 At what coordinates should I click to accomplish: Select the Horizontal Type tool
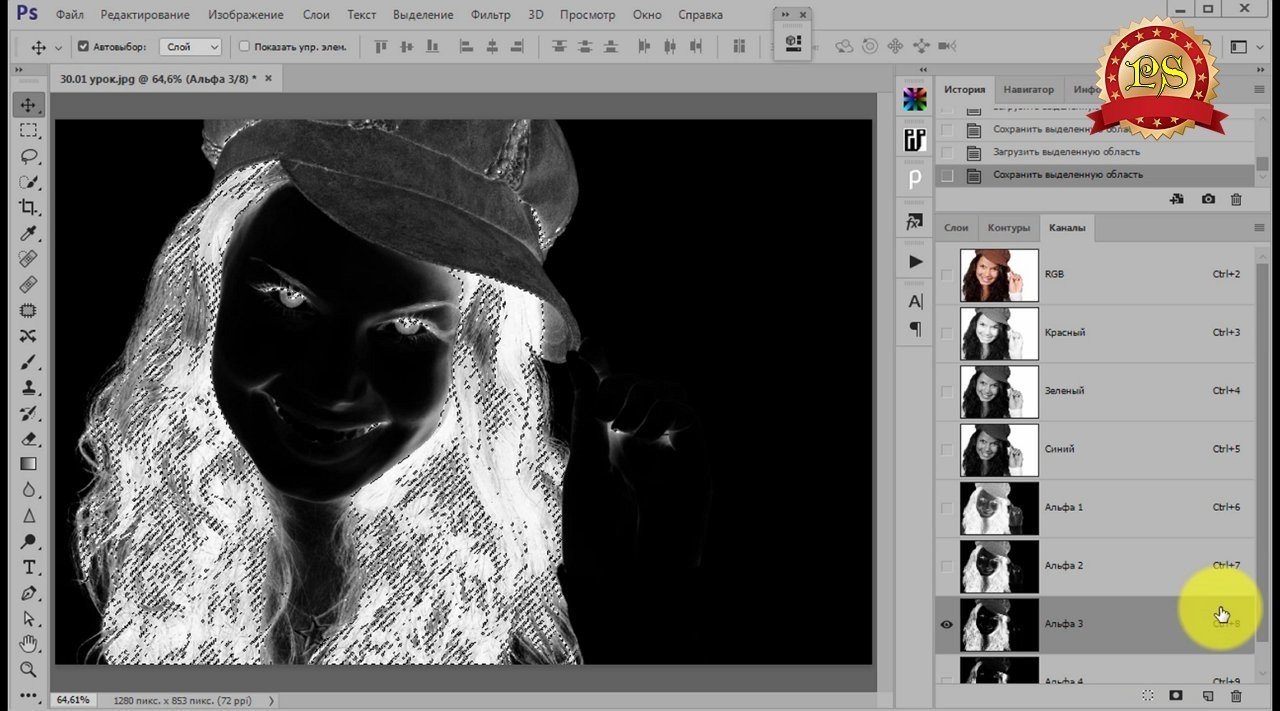[x=29, y=567]
